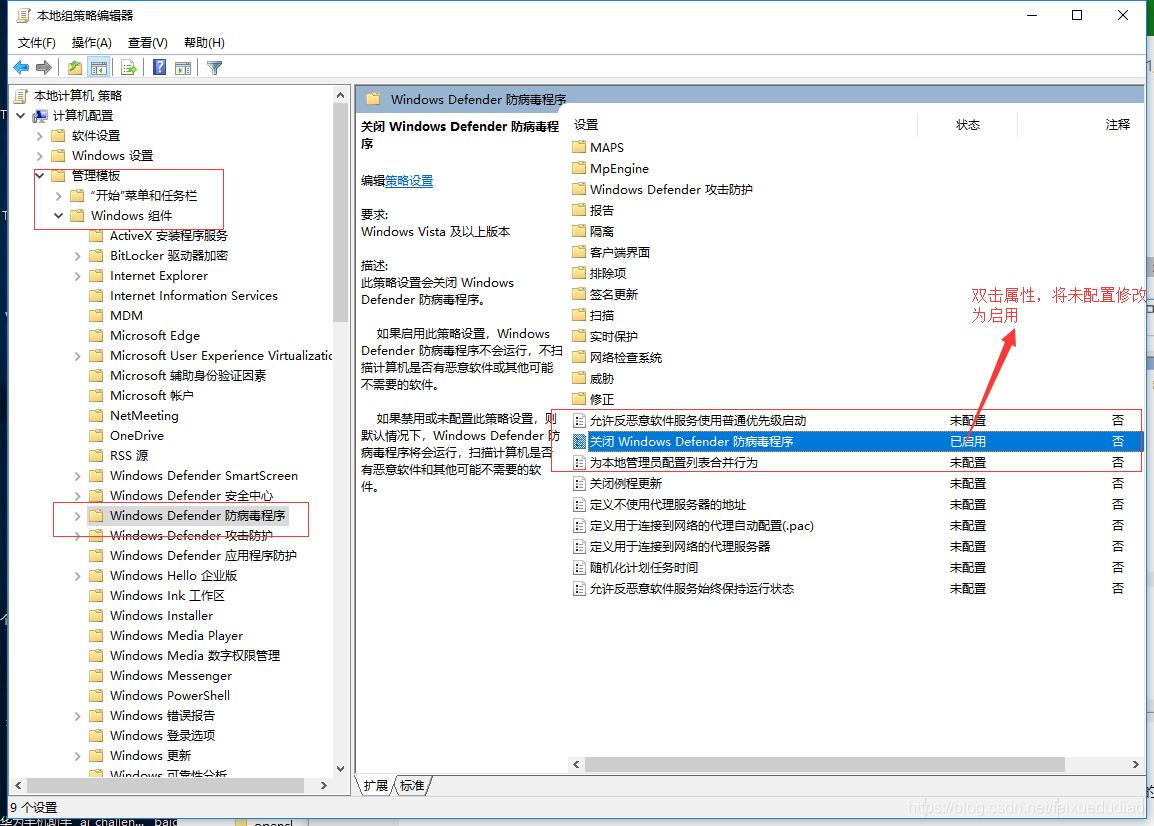Select Windows Installer in the tree

(x=161, y=615)
